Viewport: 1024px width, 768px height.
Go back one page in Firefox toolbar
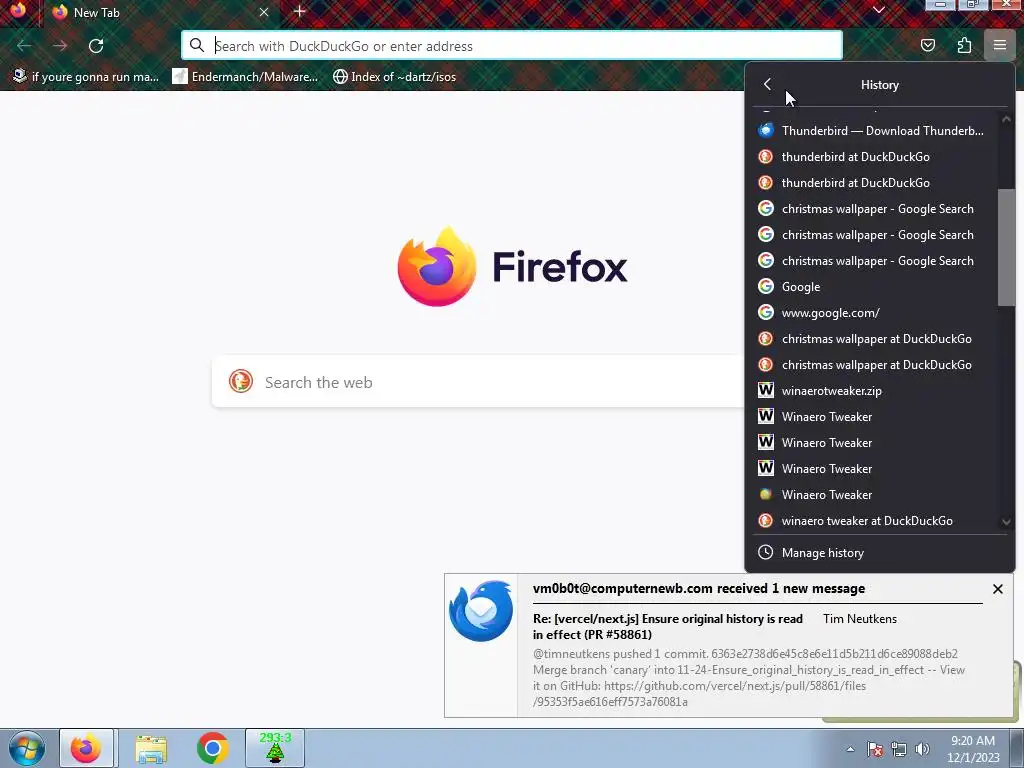[24, 46]
